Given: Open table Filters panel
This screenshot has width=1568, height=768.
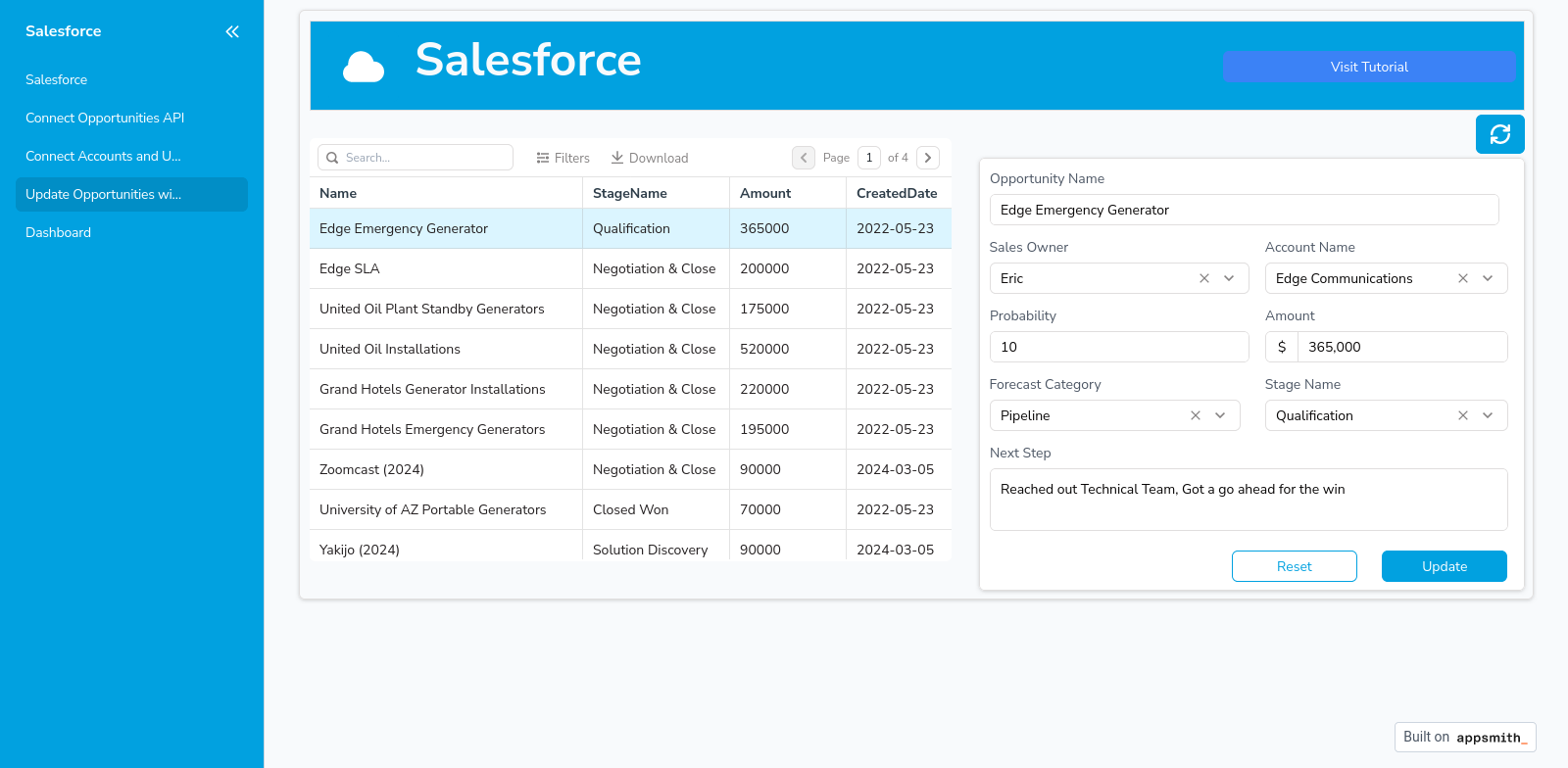Looking at the screenshot, I should pos(563,158).
